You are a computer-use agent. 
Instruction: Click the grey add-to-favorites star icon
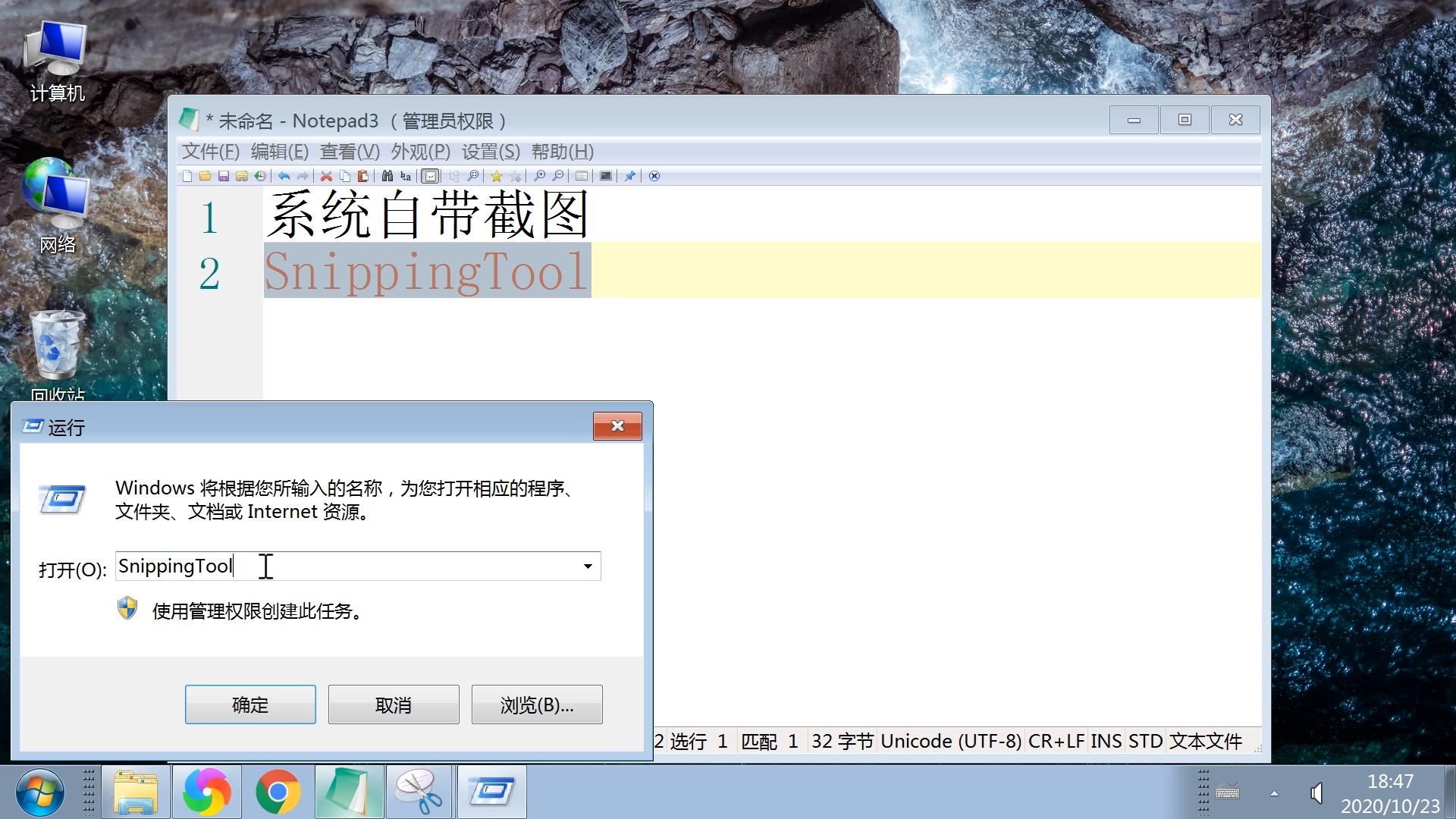(x=515, y=176)
